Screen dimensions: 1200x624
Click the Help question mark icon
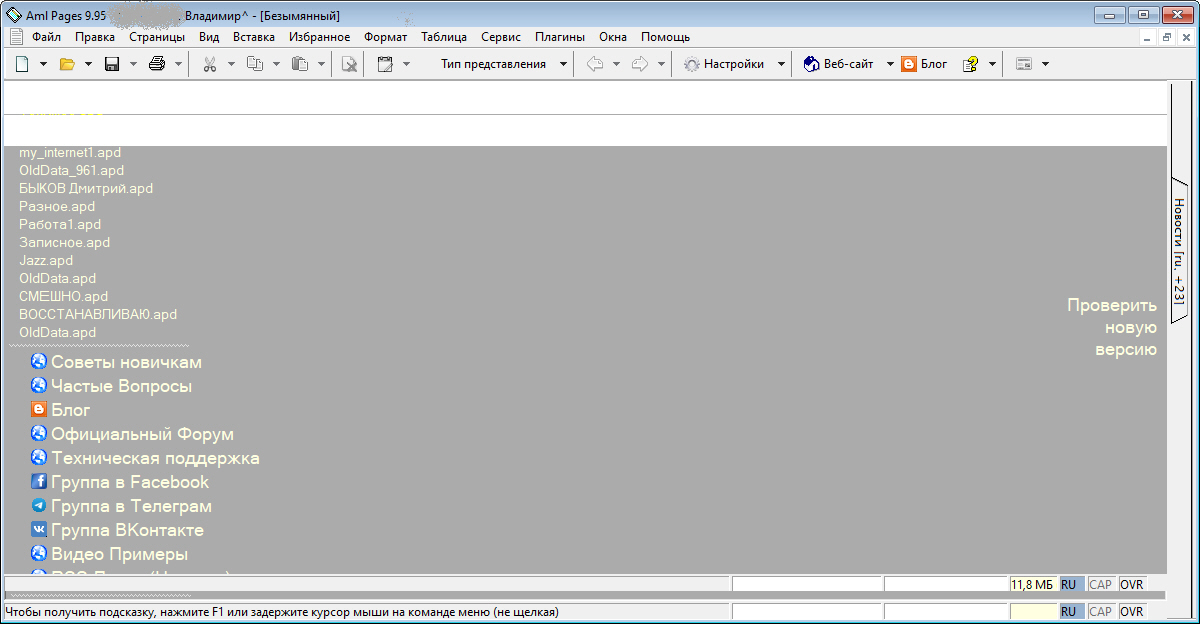pyautogui.click(x=970, y=64)
